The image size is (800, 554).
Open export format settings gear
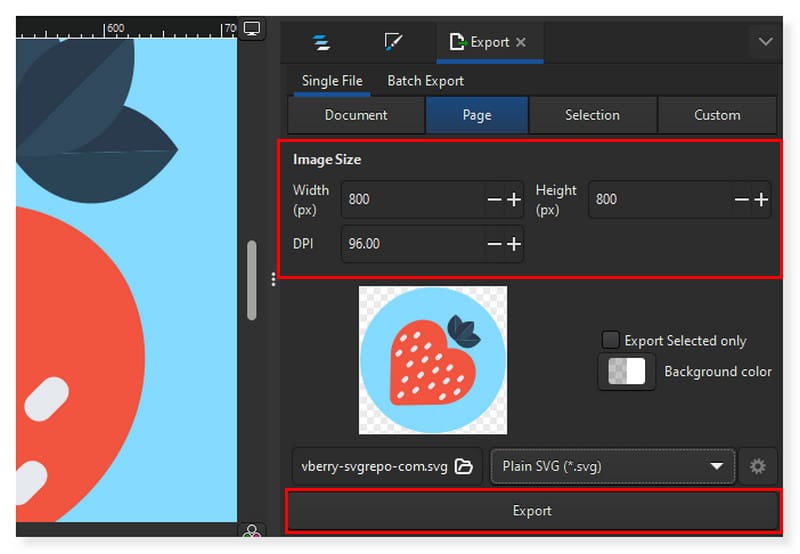(757, 467)
